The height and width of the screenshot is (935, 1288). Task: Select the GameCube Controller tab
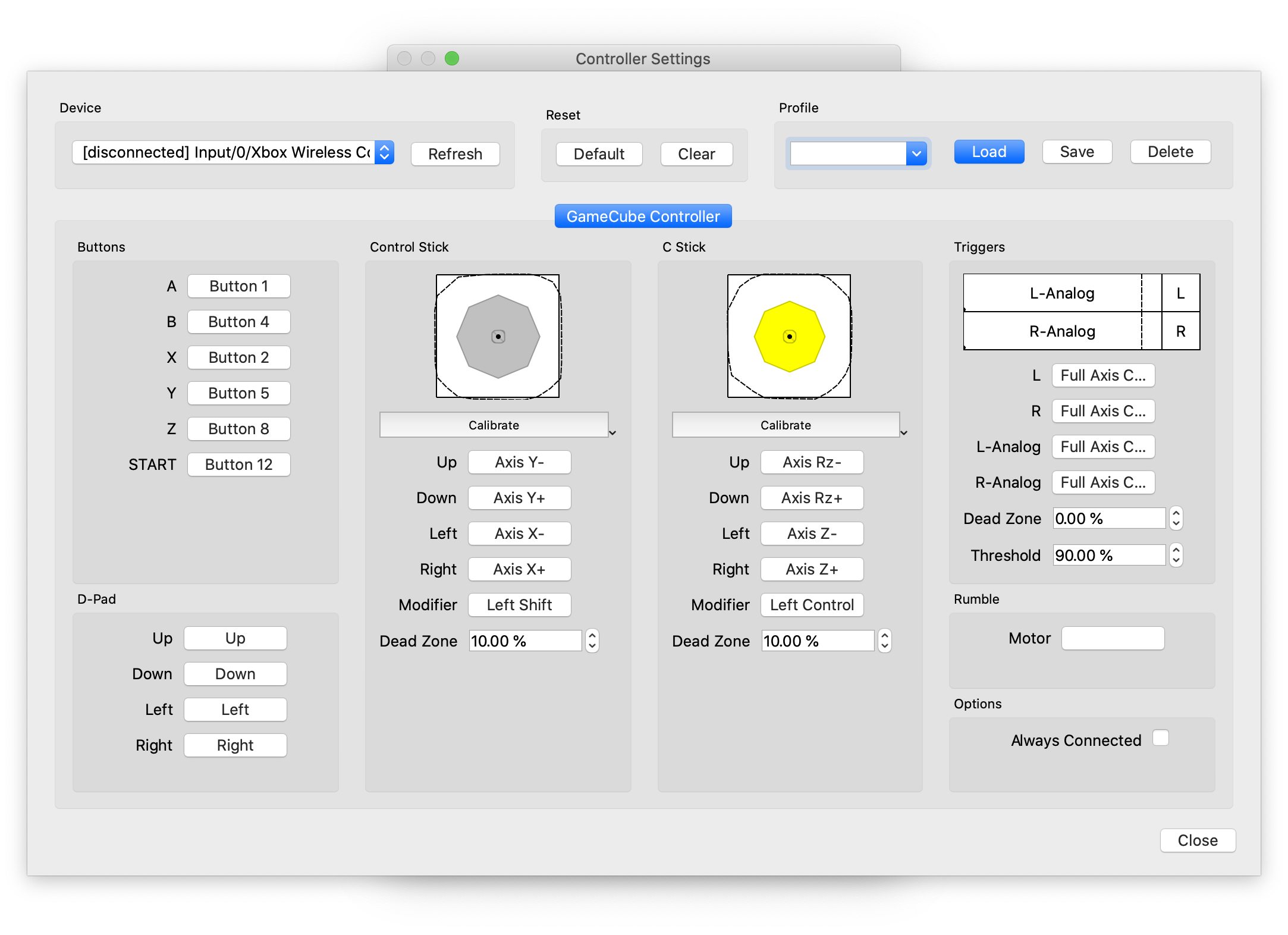tap(643, 216)
